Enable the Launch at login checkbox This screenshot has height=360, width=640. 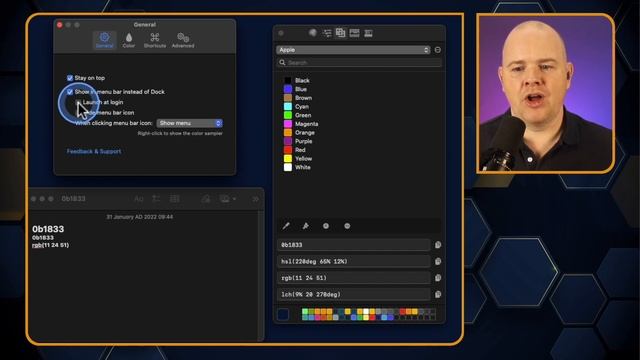tap(78, 102)
